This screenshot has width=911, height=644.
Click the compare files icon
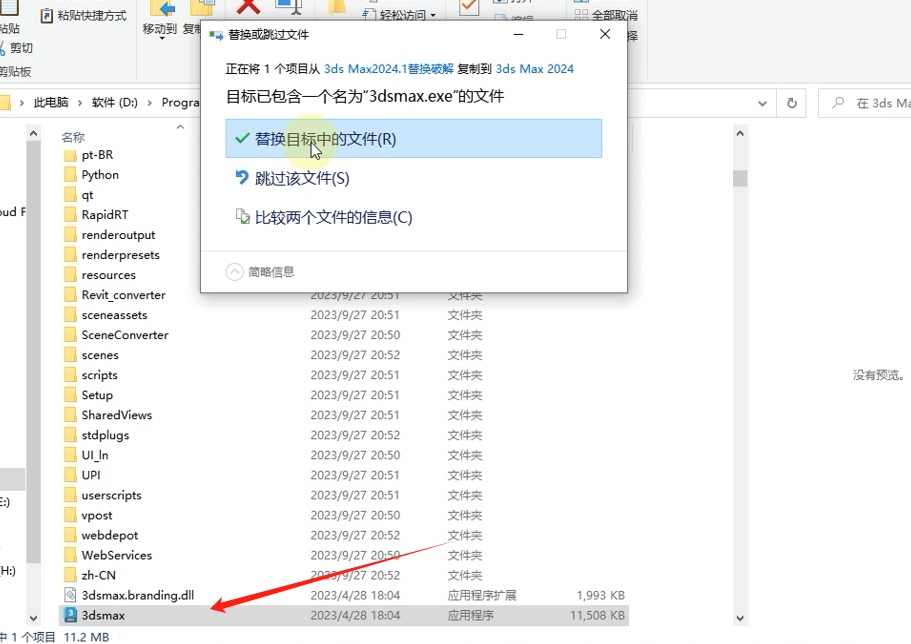[242, 216]
